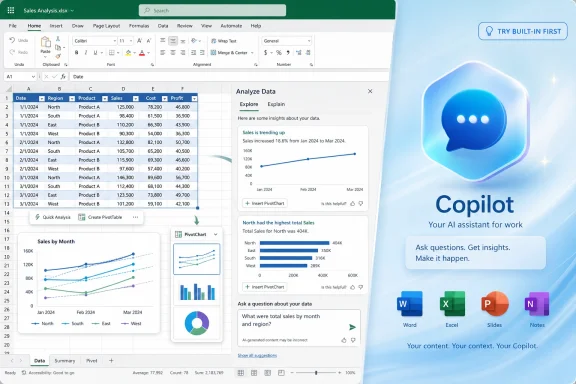
Task: Apply percent style format
Action: pyautogui.click(x=279, y=53)
